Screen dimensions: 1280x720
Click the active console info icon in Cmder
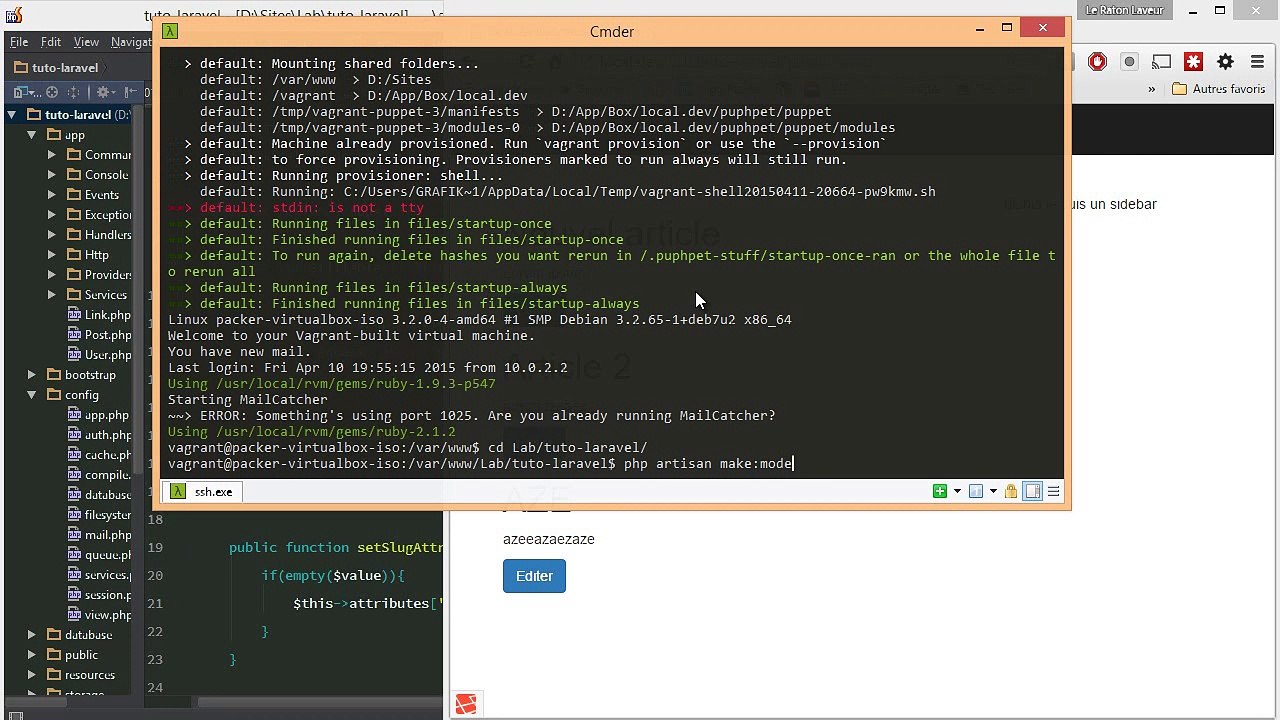pos(976,491)
